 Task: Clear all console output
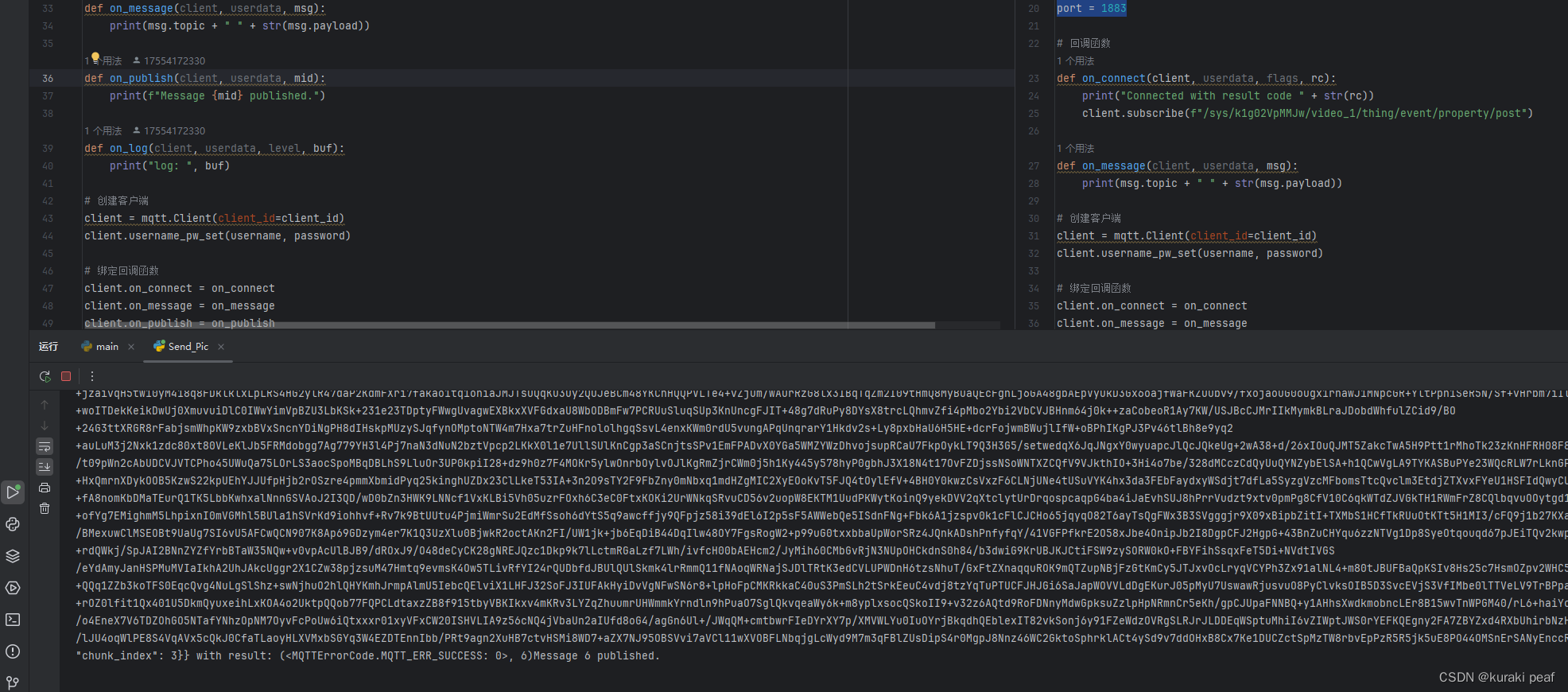(x=45, y=508)
